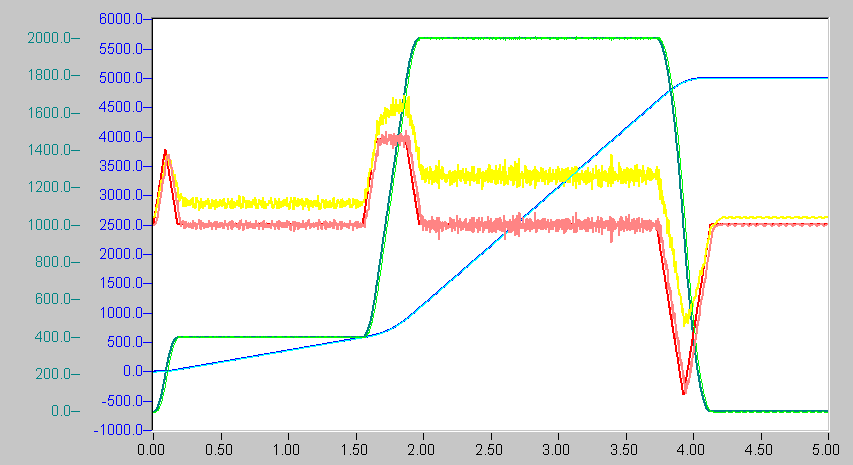This screenshot has height=465, width=853.
Task: Click the teal 1600.0 axis label
Action: point(49,113)
